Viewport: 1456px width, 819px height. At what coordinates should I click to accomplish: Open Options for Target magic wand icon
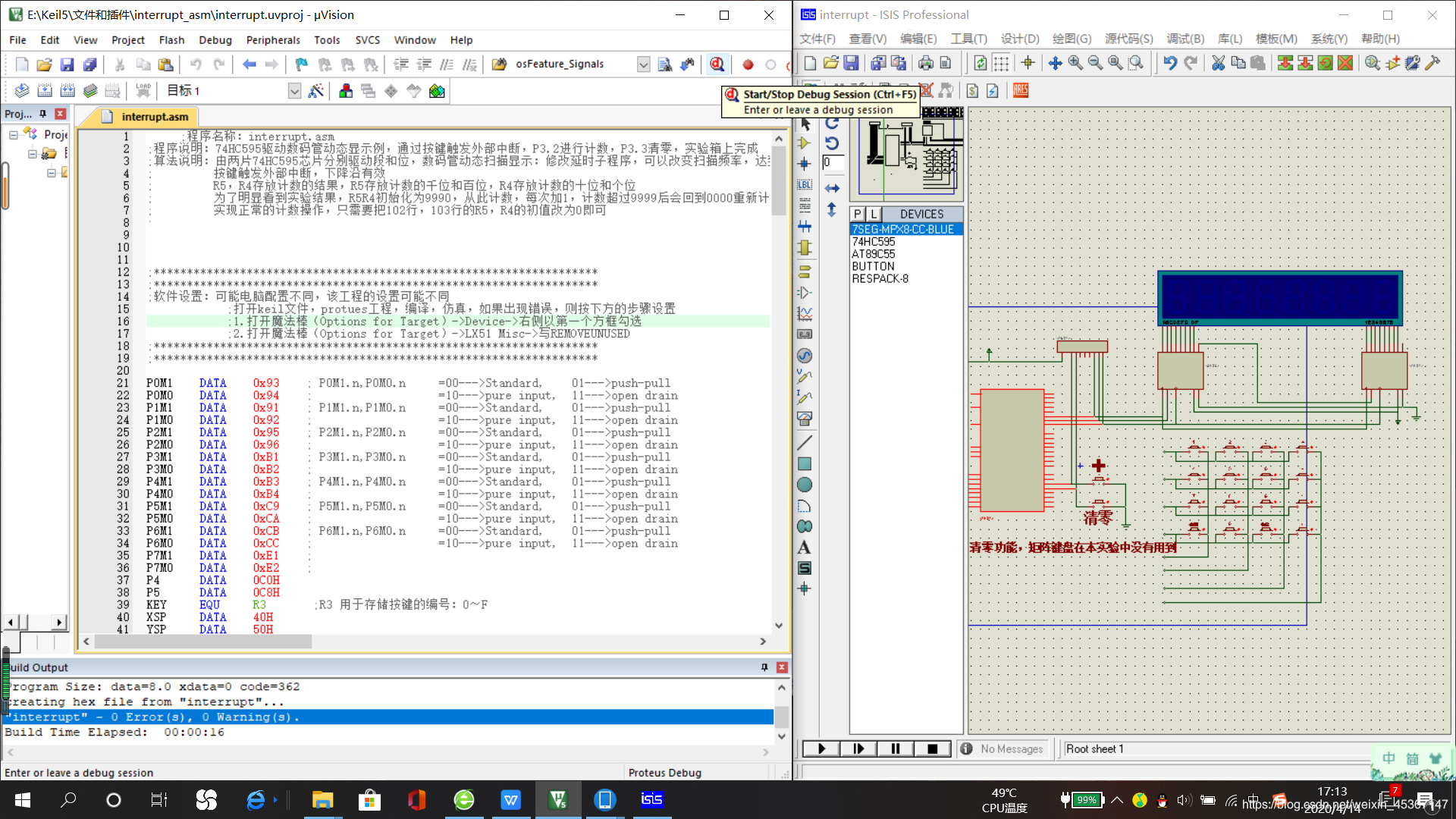tap(316, 91)
